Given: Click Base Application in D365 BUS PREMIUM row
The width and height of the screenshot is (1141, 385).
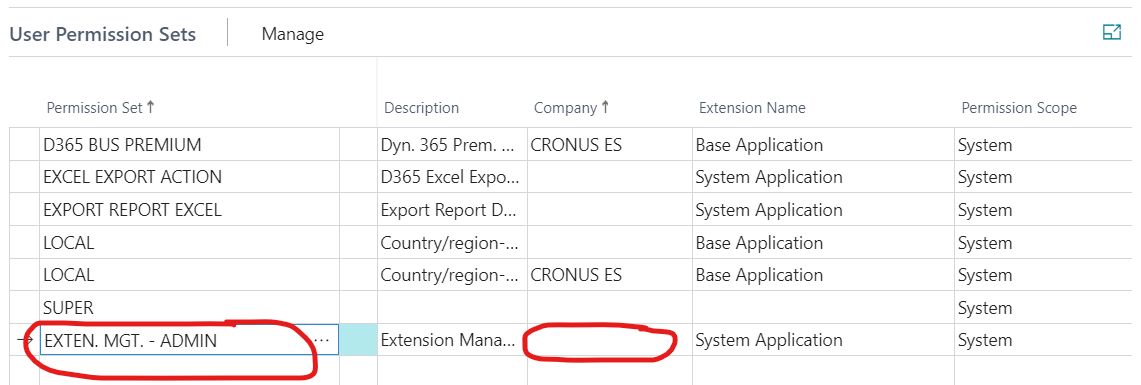Looking at the screenshot, I should pyautogui.click(x=823, y=145).
